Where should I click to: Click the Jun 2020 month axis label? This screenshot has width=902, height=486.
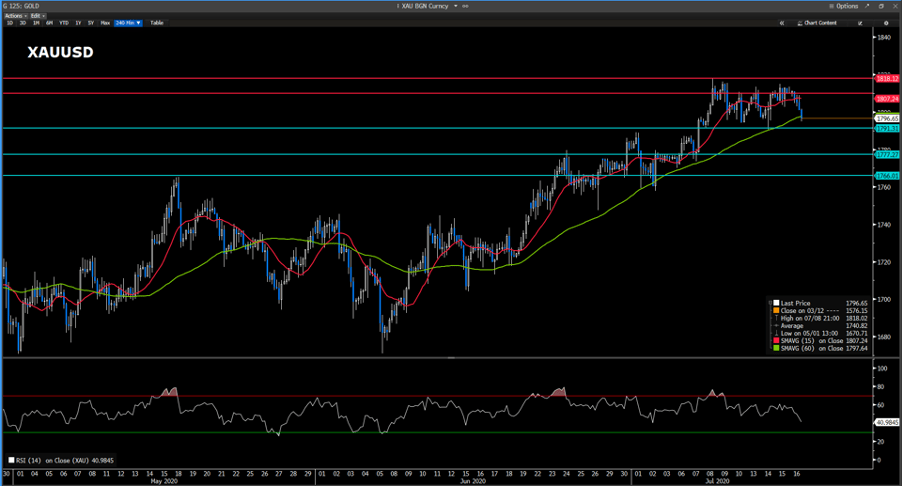pos(473,481)
